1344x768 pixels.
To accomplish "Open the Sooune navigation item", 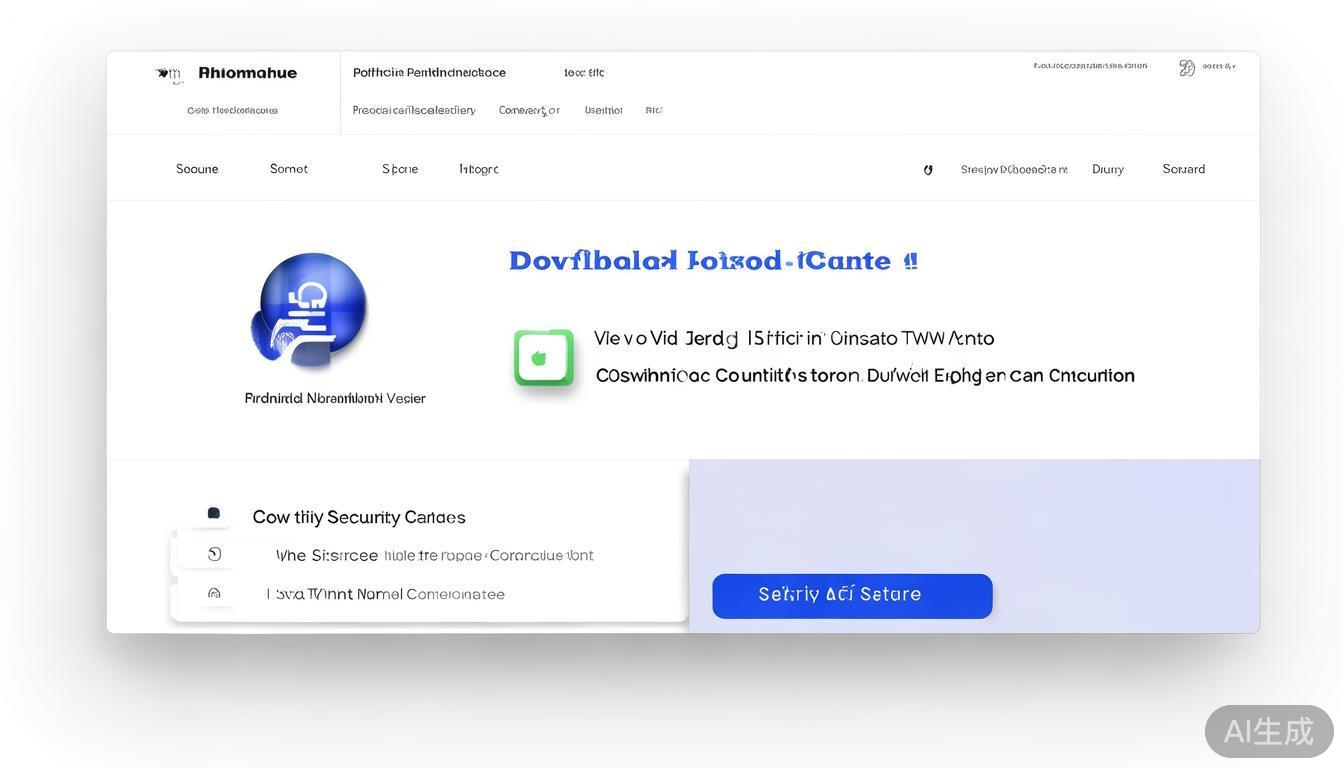I will (x=197, y=169).
